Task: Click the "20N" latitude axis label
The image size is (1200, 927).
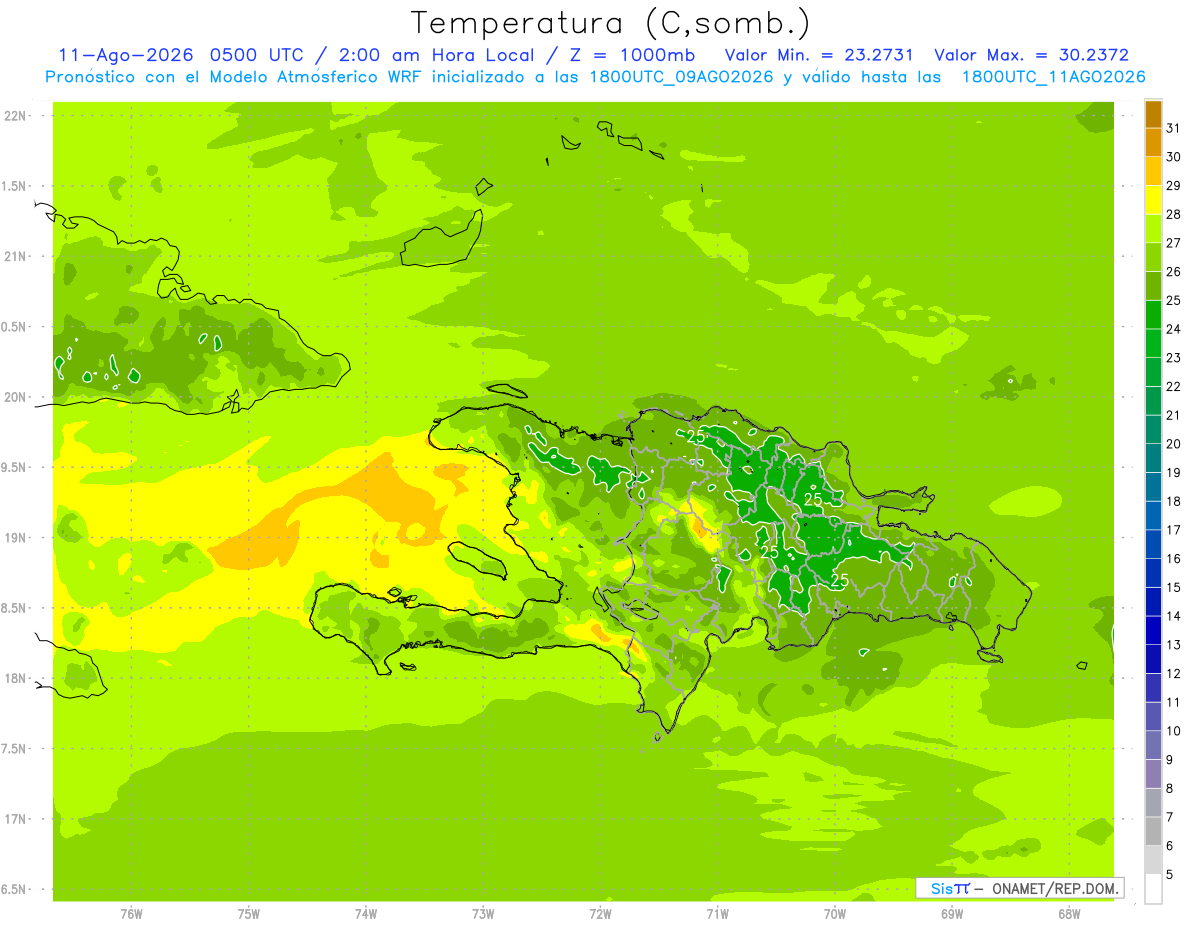Action: 14,397
